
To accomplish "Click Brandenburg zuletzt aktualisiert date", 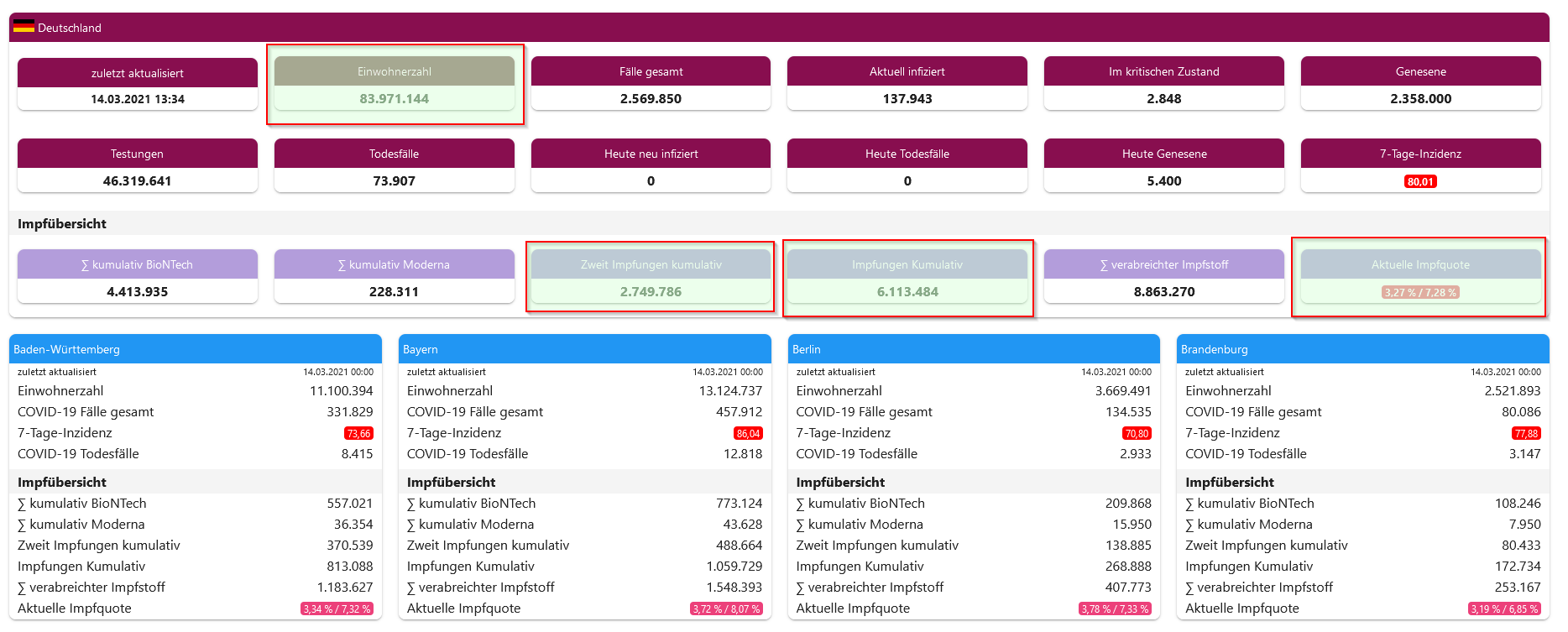I will pos(1506,372).
